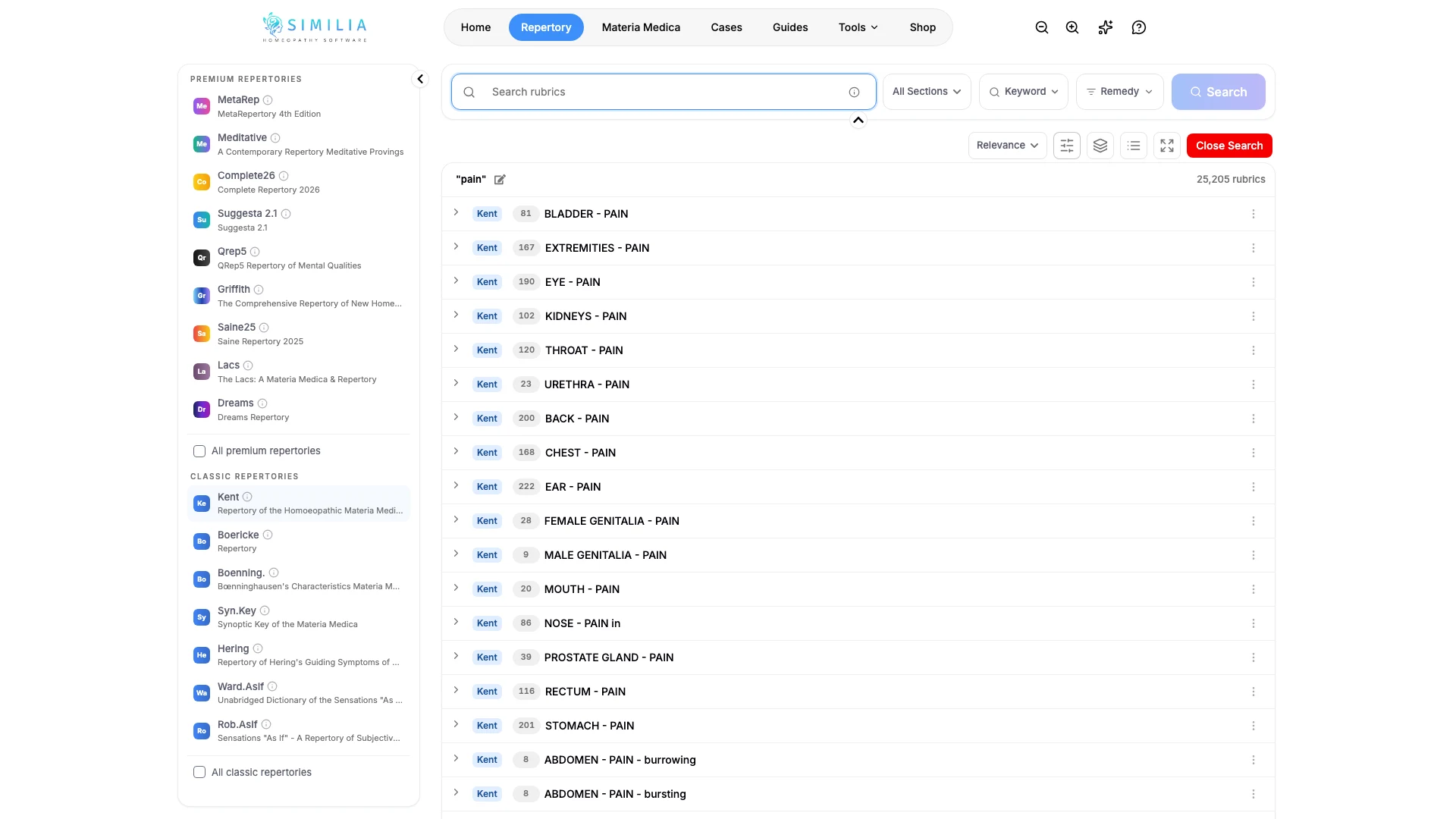Expand the URETHRA - PAIN rubric
Screen dimensions: 1456x819
tap(456, 383)
